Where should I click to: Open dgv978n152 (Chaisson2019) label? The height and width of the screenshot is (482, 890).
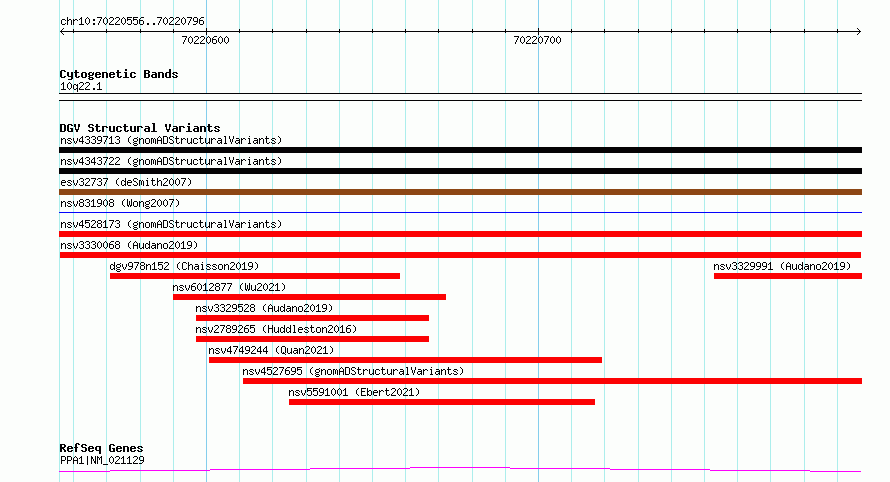click(184, 266)
